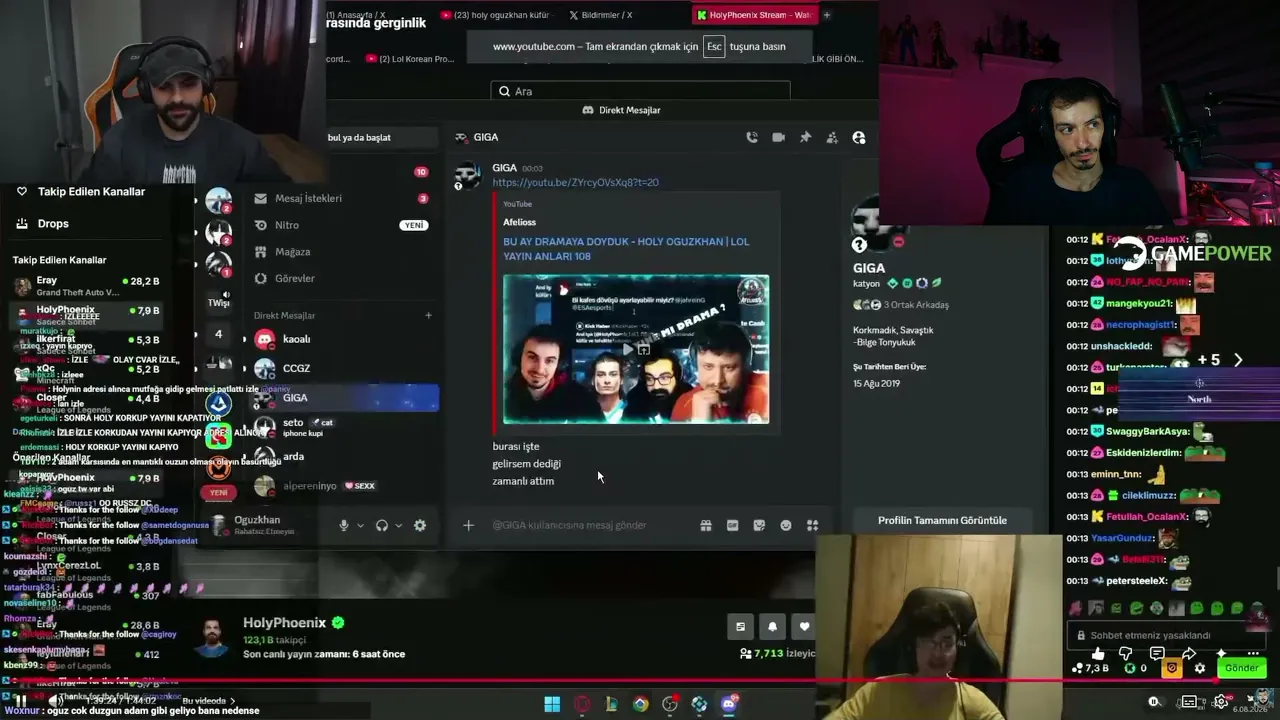Toggle the user profile panel icon

pos(859,138)
